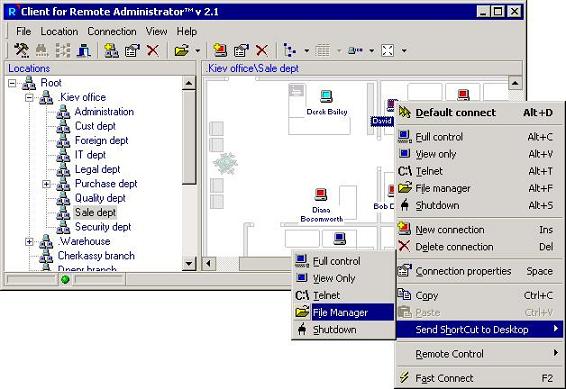Viewport: 566px width, 389px height.
Task: Click the add new location toolbar icon
Action: coord(112,50)
